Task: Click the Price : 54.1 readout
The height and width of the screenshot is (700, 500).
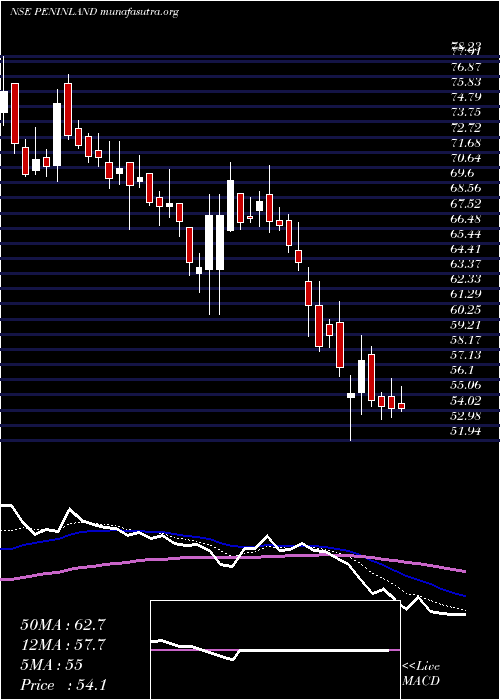Action: (63, 685)
